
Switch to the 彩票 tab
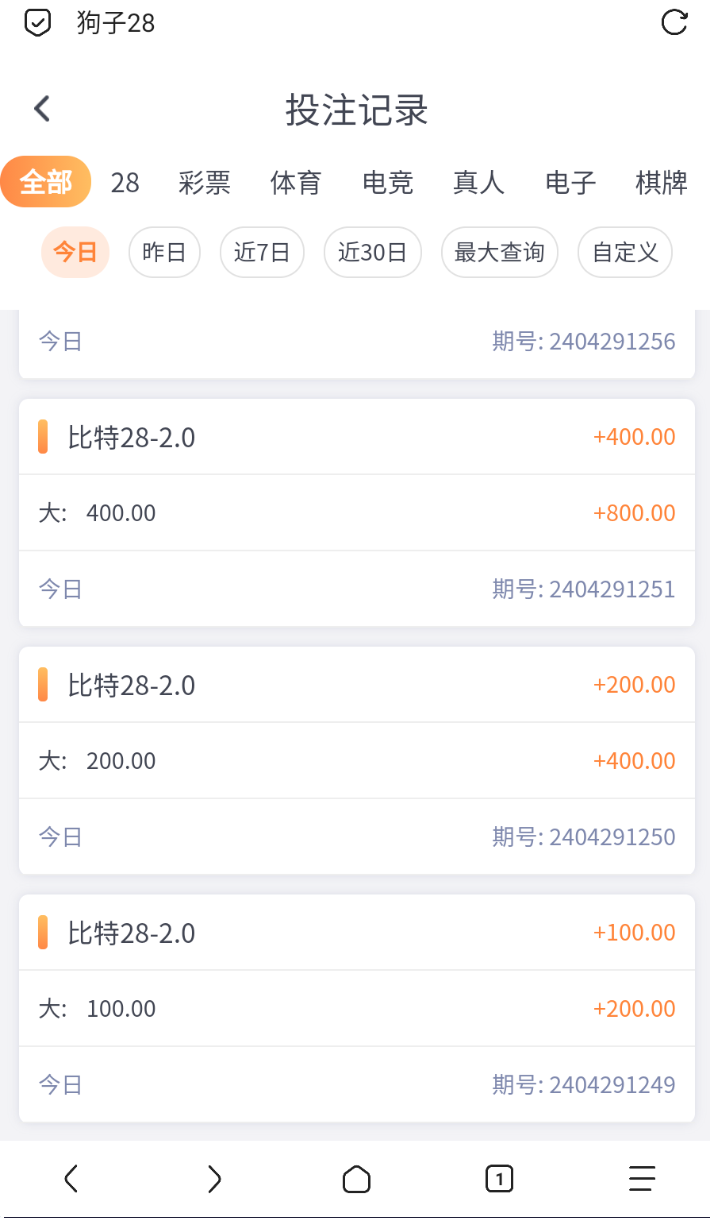[205, 183]
